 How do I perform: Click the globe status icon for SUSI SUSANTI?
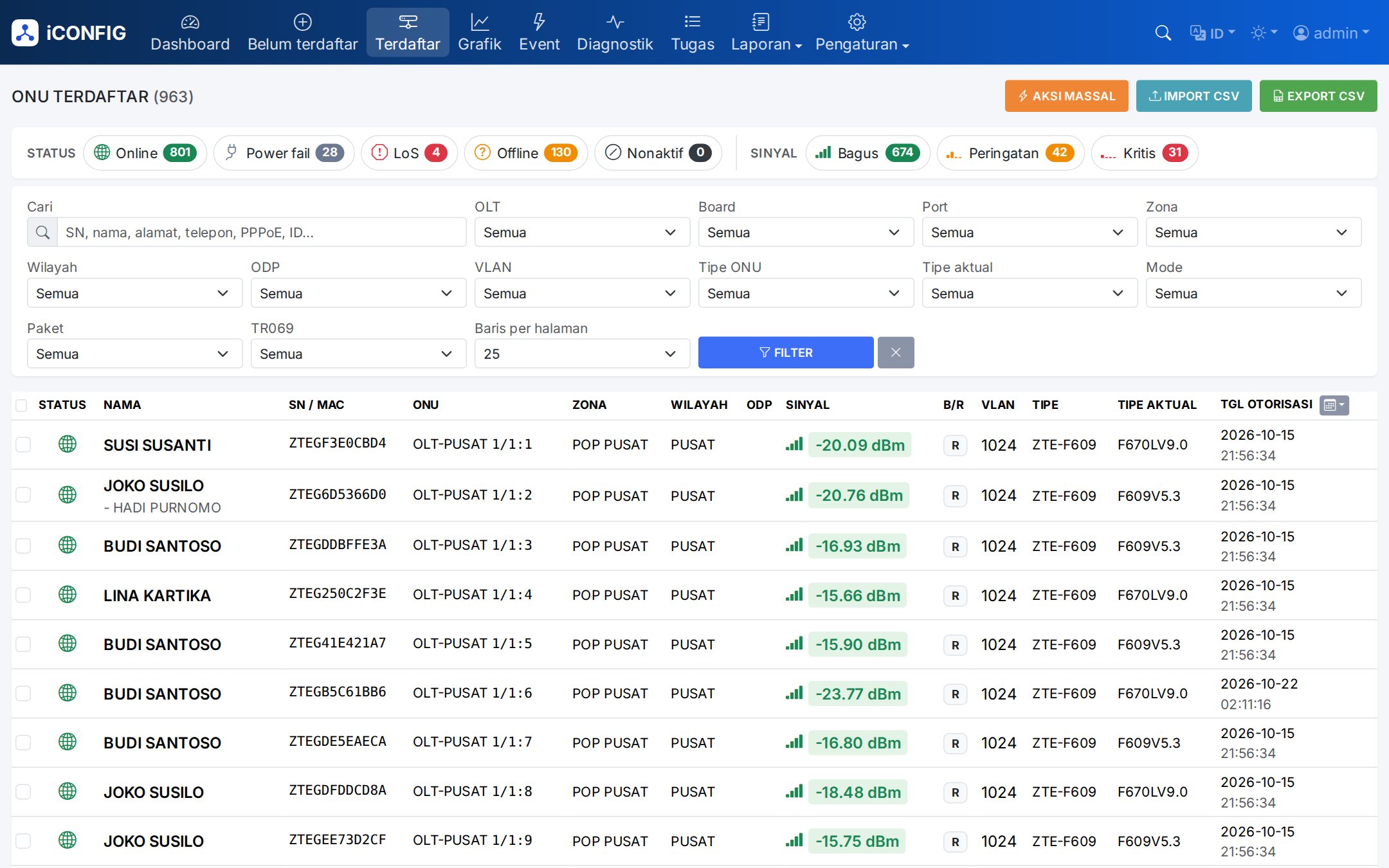click(x=68, y=444)
